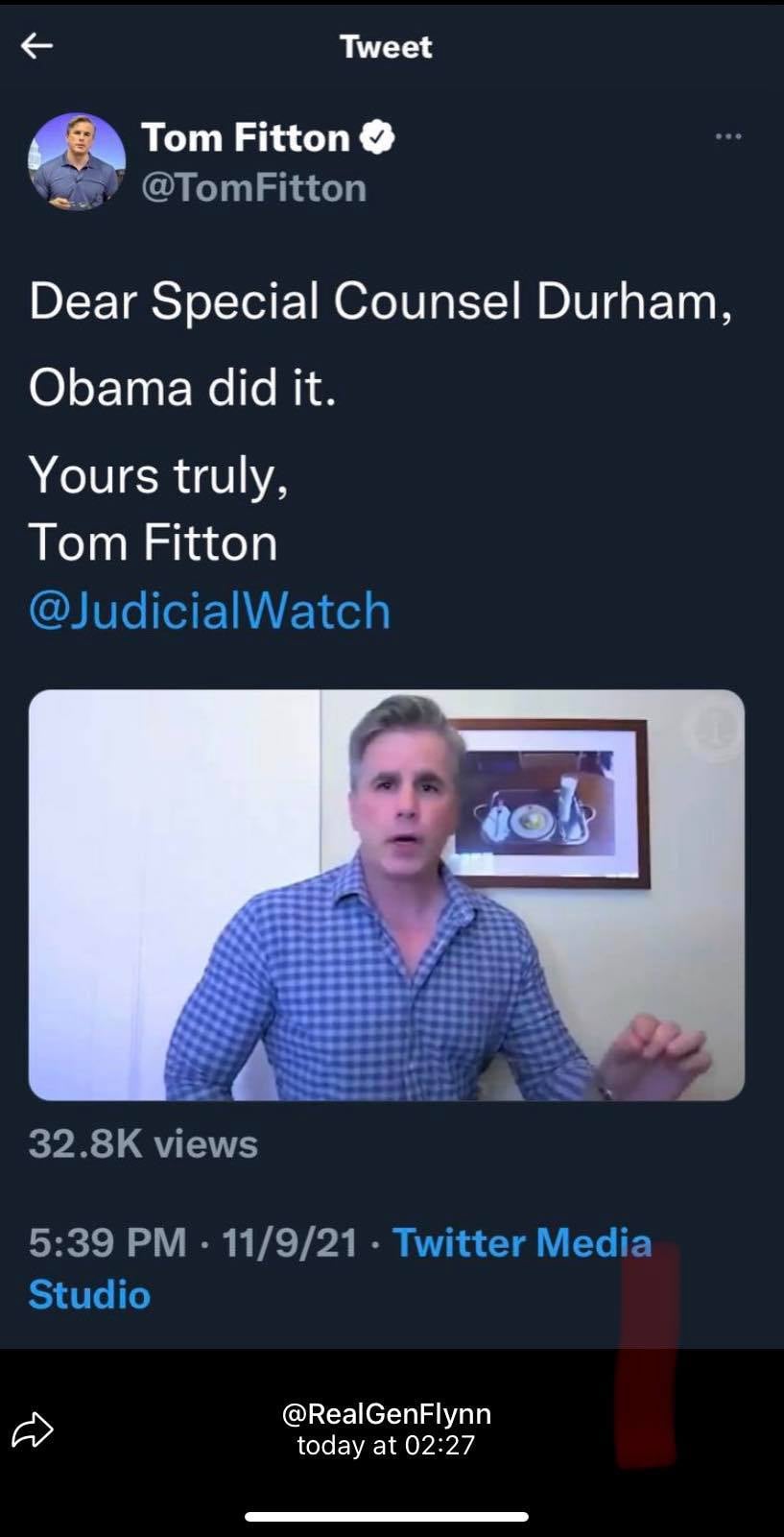The image size is (784, 1537).
Task: Click the Tweet title at top
Action: [385, 46]
